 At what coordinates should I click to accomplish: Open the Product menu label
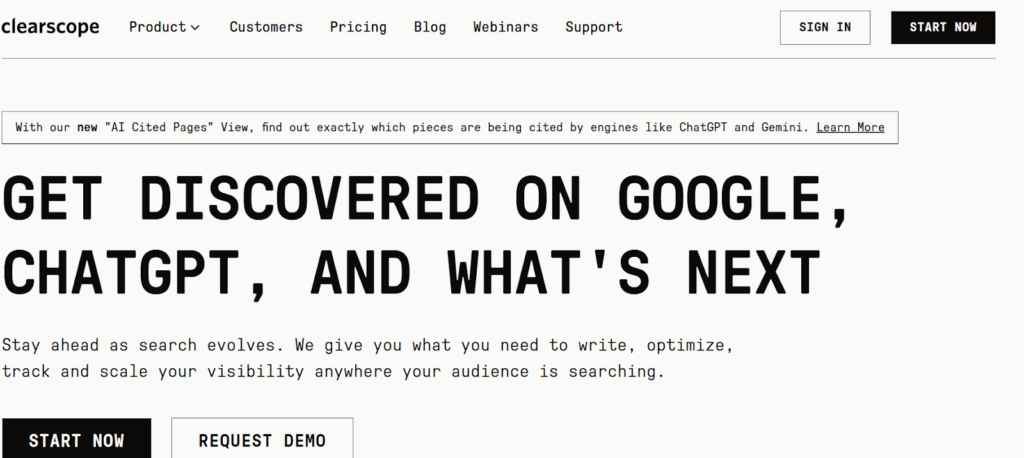pyautogui.click(x=157, y=27)
